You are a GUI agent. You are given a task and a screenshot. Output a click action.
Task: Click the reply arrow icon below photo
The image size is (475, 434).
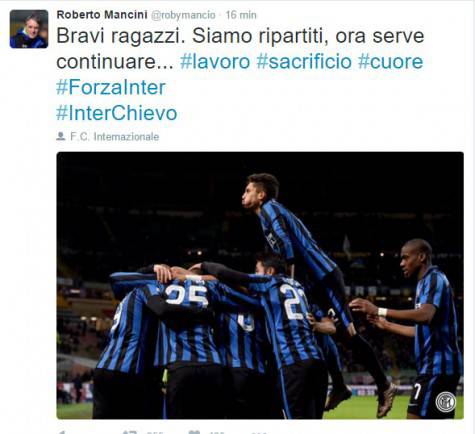62,432
